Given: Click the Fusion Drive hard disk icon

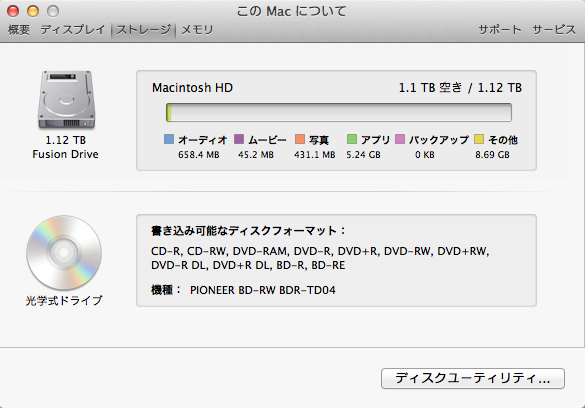Looking at the screenshot, I should [x=66, y=100].
